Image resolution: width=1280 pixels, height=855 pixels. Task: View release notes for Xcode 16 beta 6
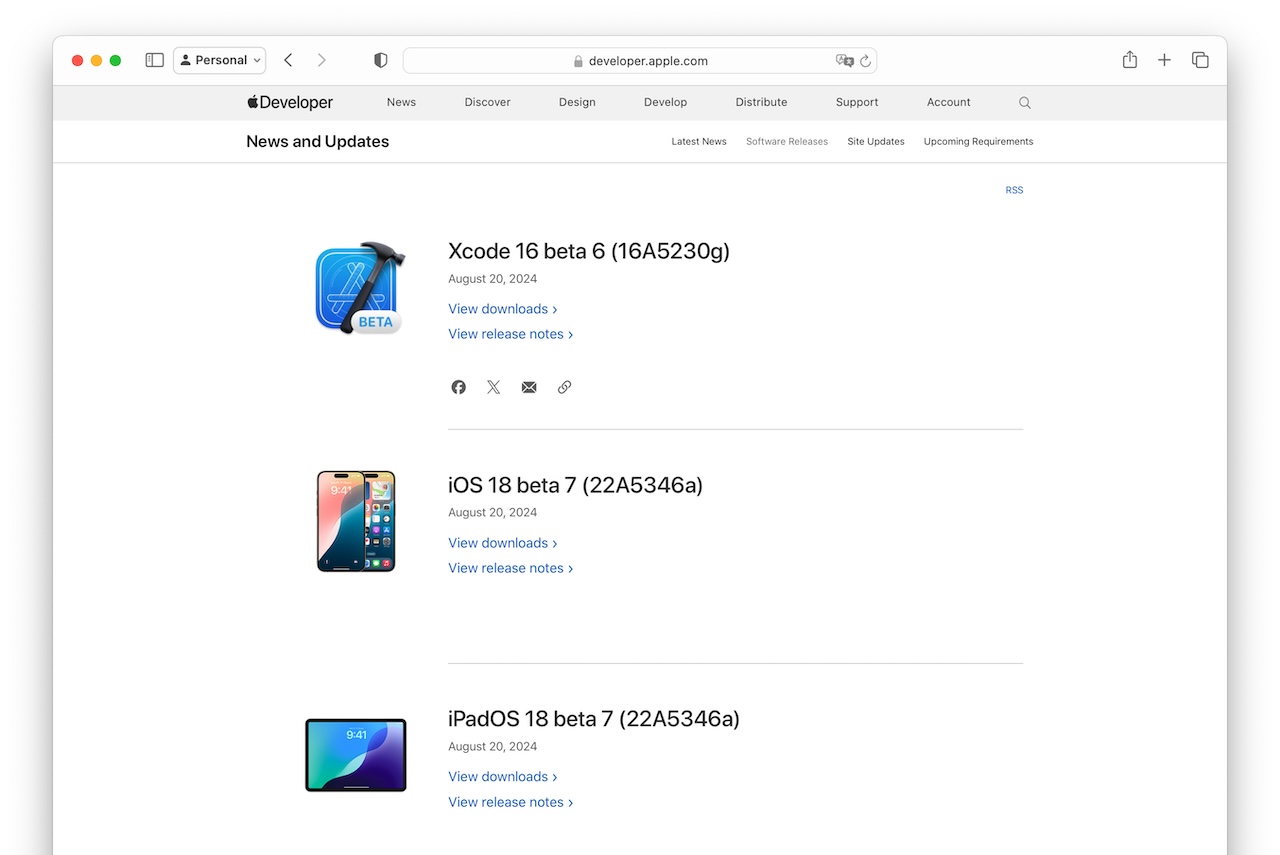point(511,334)
